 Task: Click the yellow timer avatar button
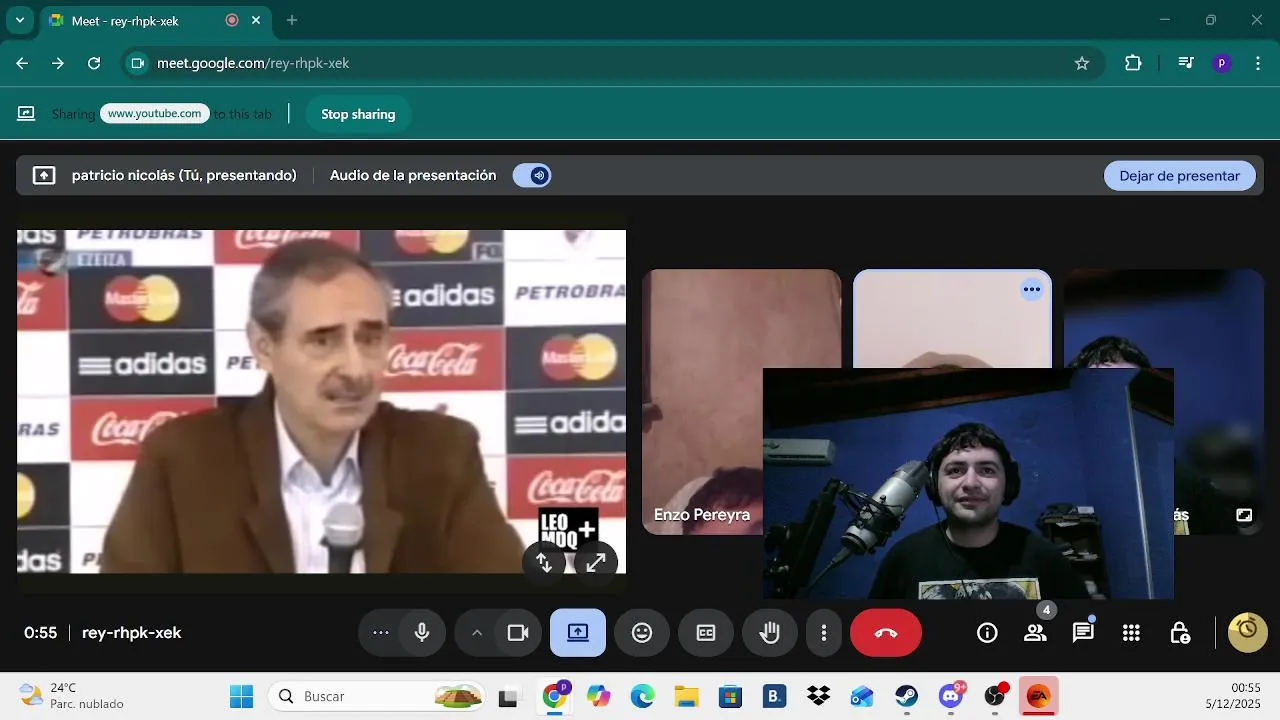pyautogui.click(x=1247, y=632)
